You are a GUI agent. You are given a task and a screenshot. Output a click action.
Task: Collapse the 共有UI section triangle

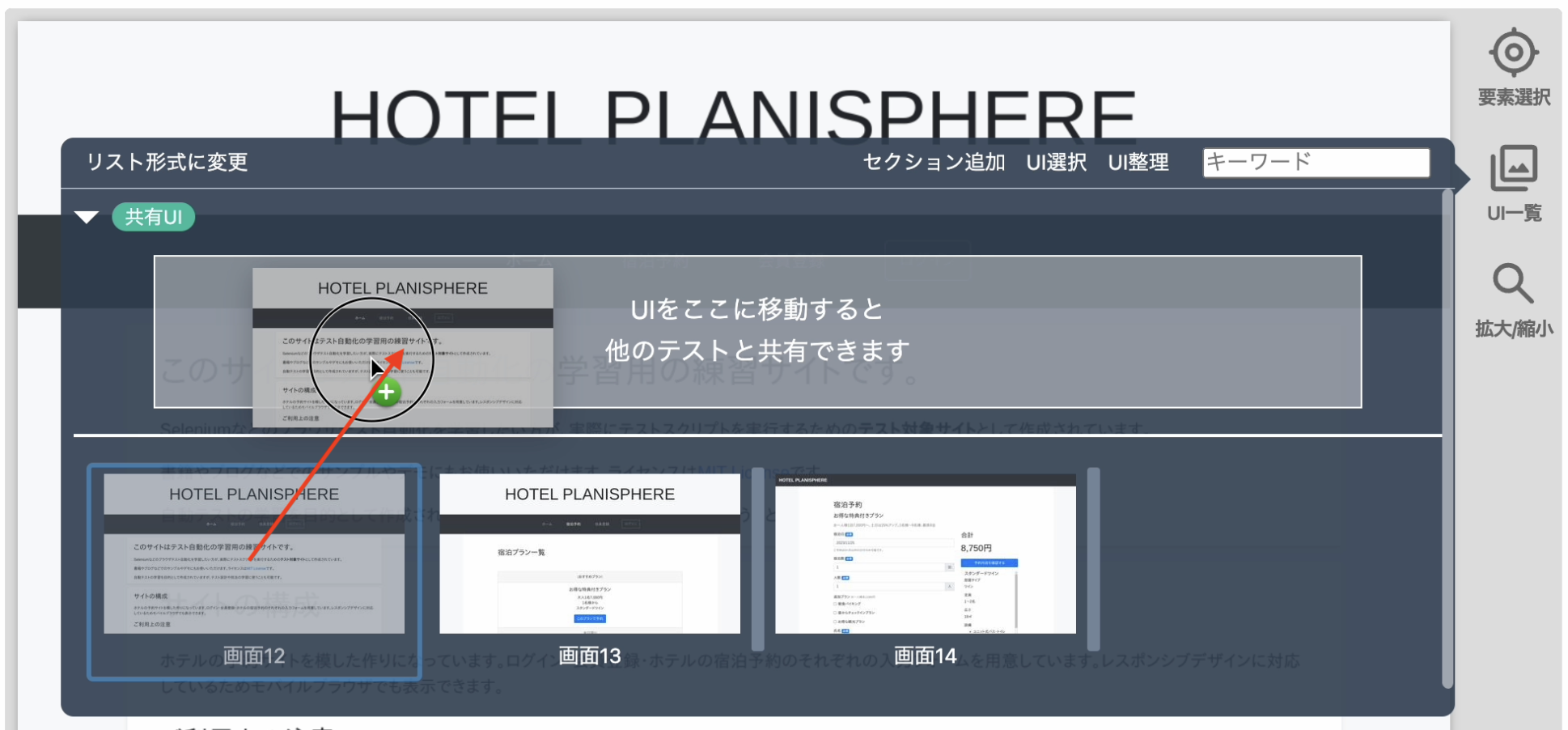(87, 217)
